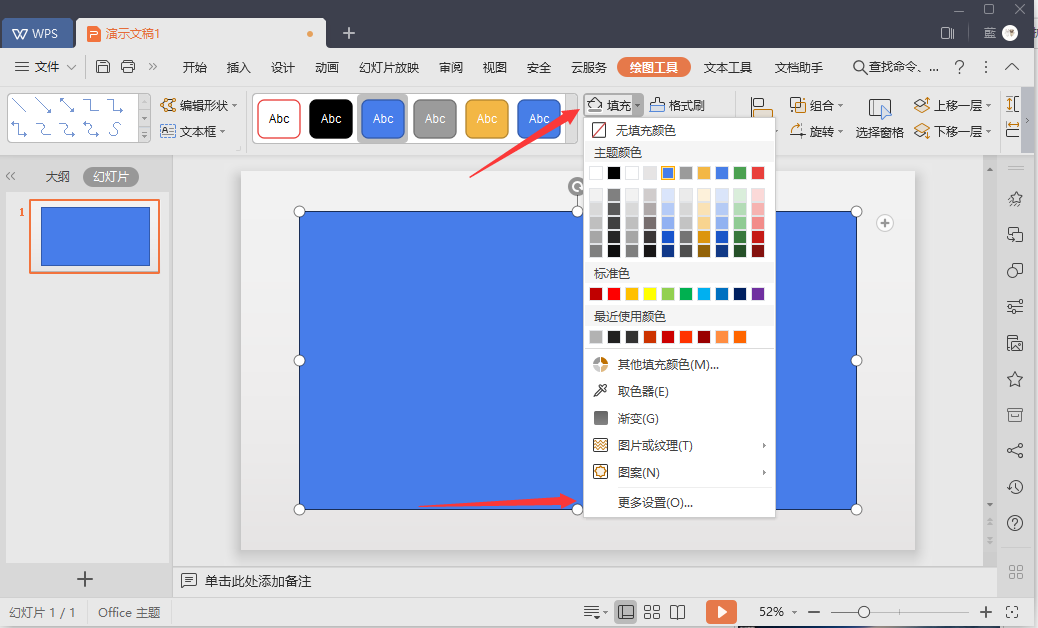The width and height of the screenshot is (1038, 628).
Task: Open the 动画 ribbon tab
Action: tap(327, 67)
